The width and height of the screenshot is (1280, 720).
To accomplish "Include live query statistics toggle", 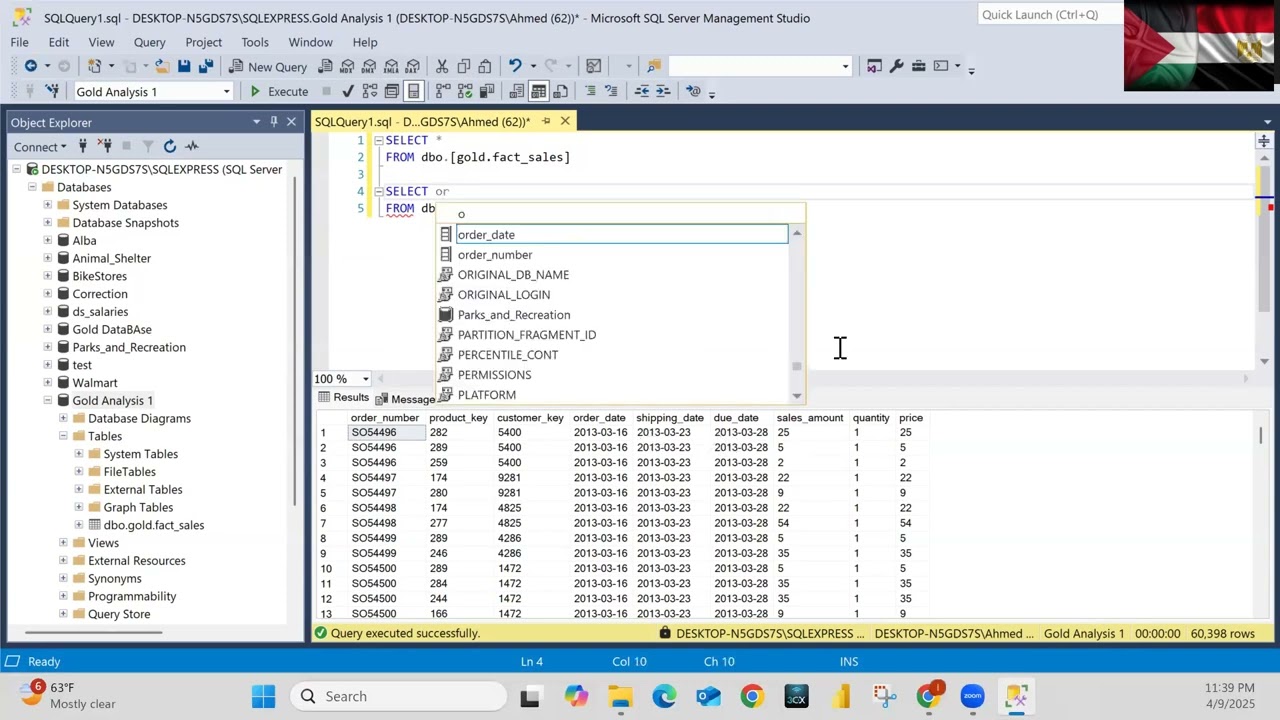I will tap(465, 91).
